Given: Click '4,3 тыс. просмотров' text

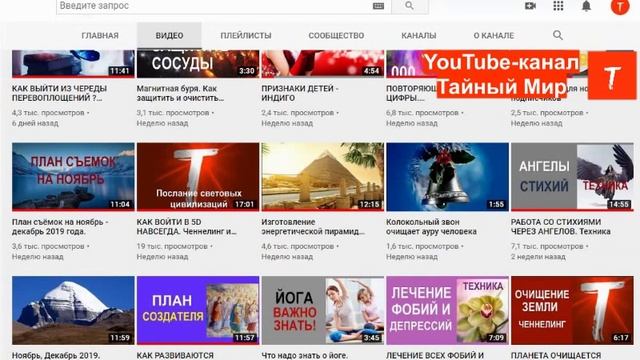Looking at the screenshot, I should pyautogui.click(x=48, y=113).
